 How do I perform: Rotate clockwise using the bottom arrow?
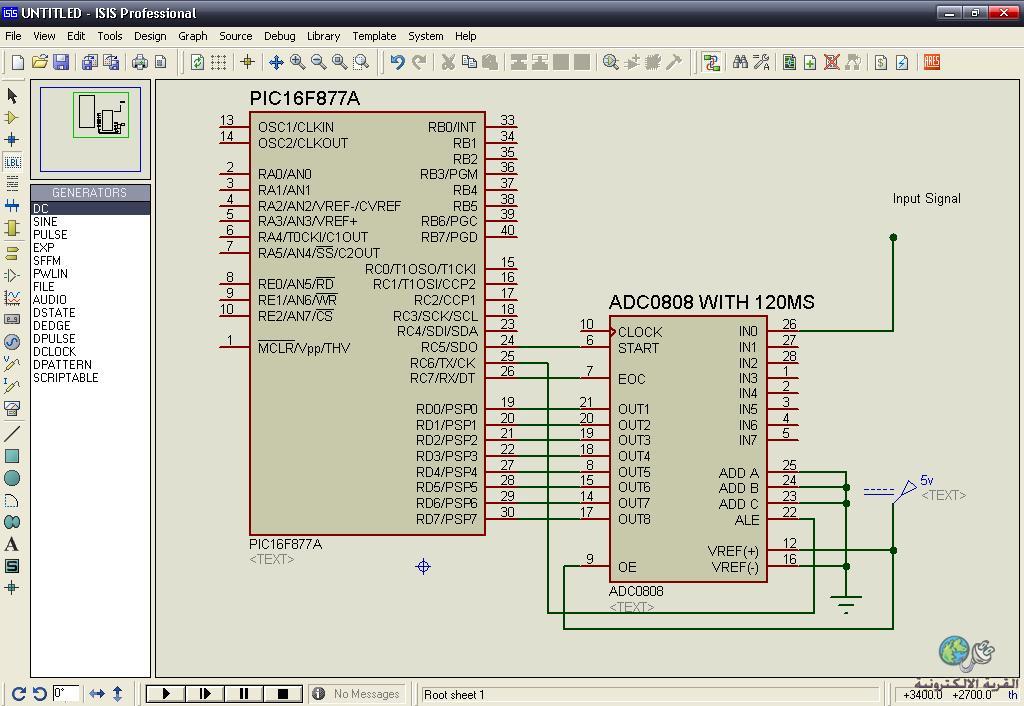18,694
